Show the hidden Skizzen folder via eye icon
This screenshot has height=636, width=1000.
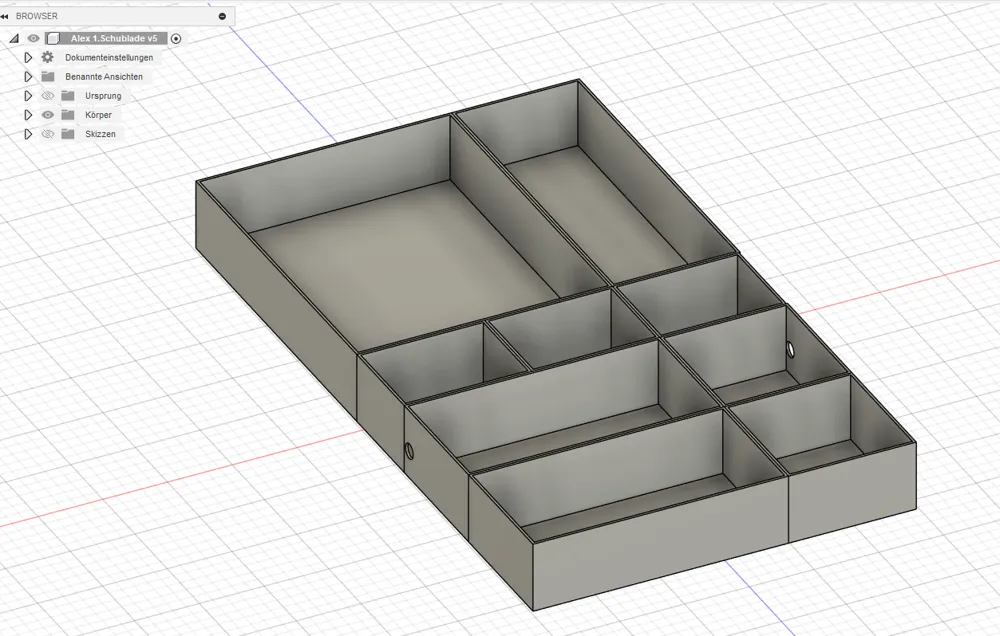(x=48, y=134)
